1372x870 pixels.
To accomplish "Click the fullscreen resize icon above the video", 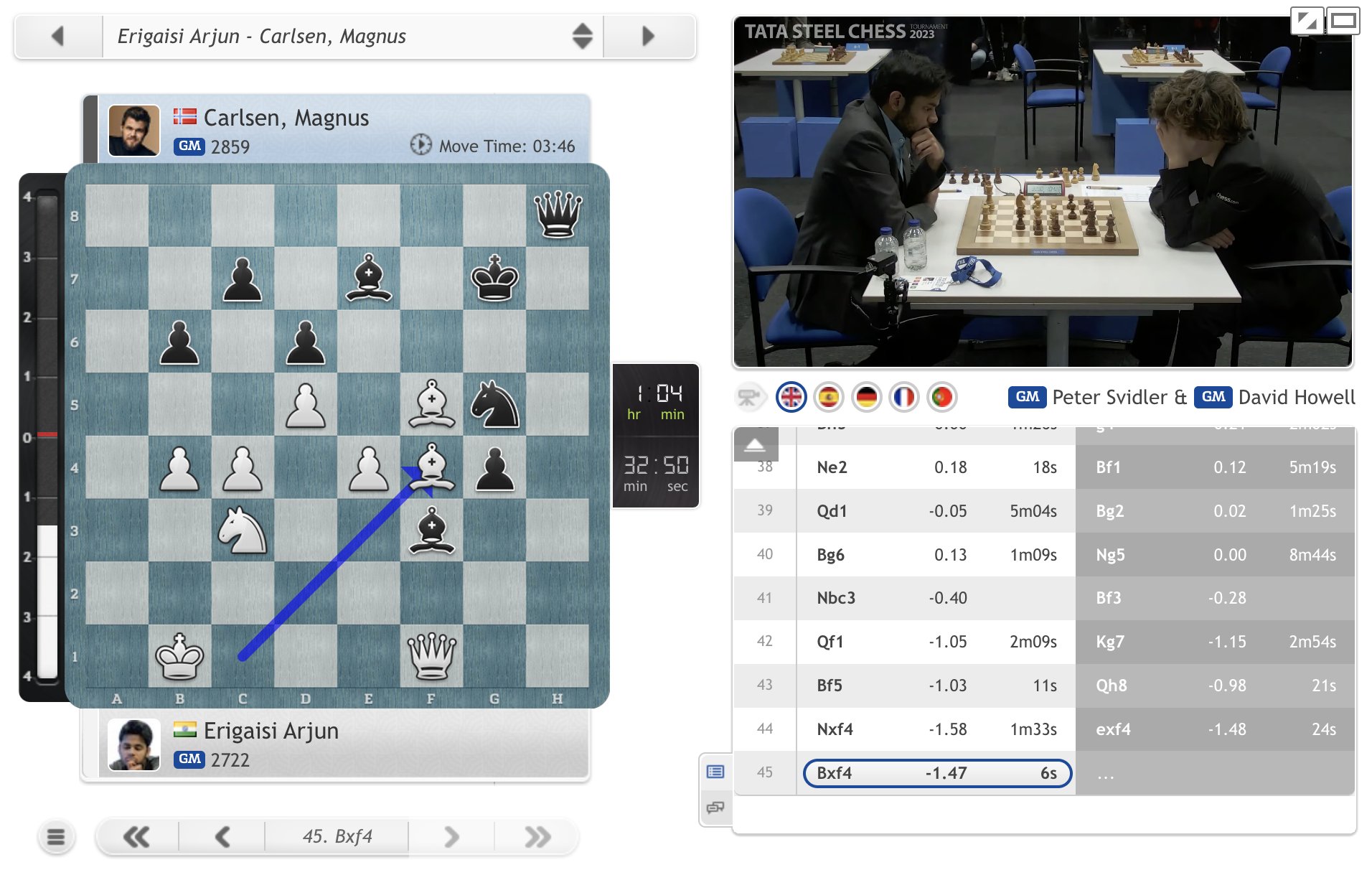I will point(1309,21).
